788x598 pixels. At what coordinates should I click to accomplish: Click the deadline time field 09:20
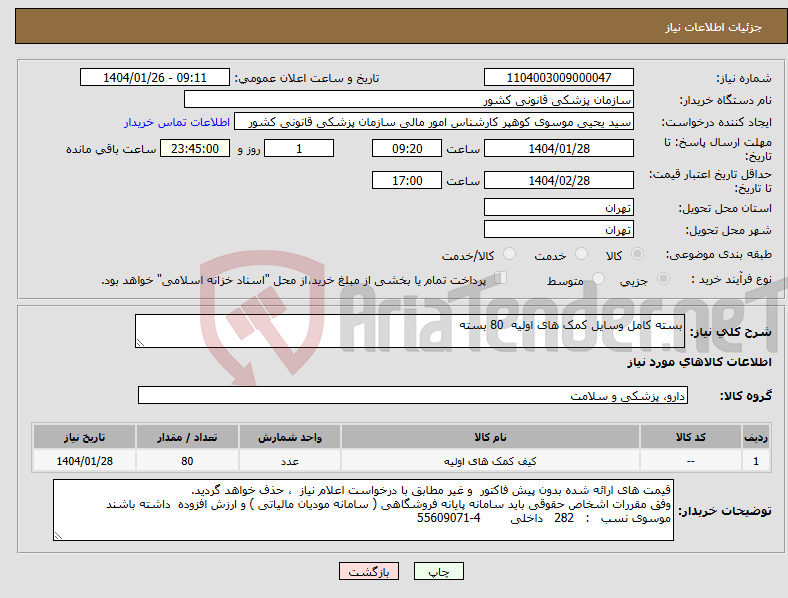pyautogui.click(x=407, y=149)
